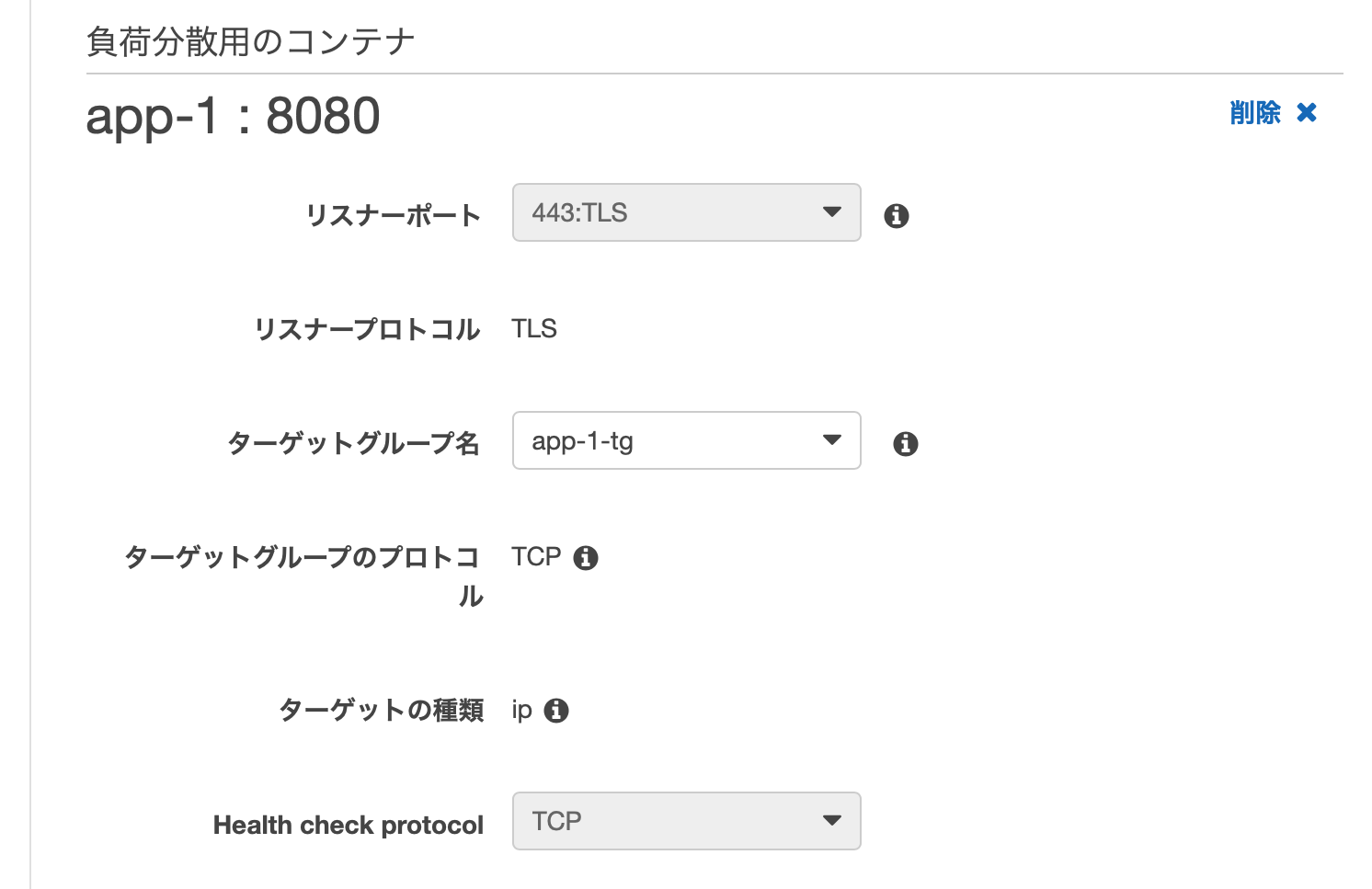Click the info icon next to listener port dropdown

897,215
